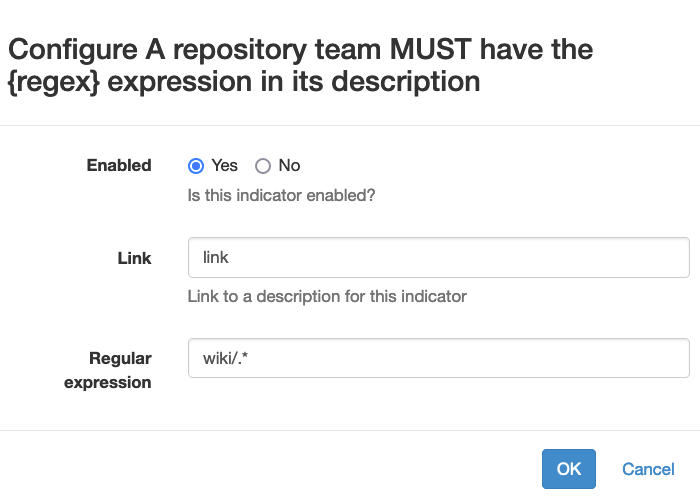The width and height of the screenshot is (700, 504).
Task: Click "Link to a description for this indicator" hint
Action: pyautogui.click(x=327, y=296)
